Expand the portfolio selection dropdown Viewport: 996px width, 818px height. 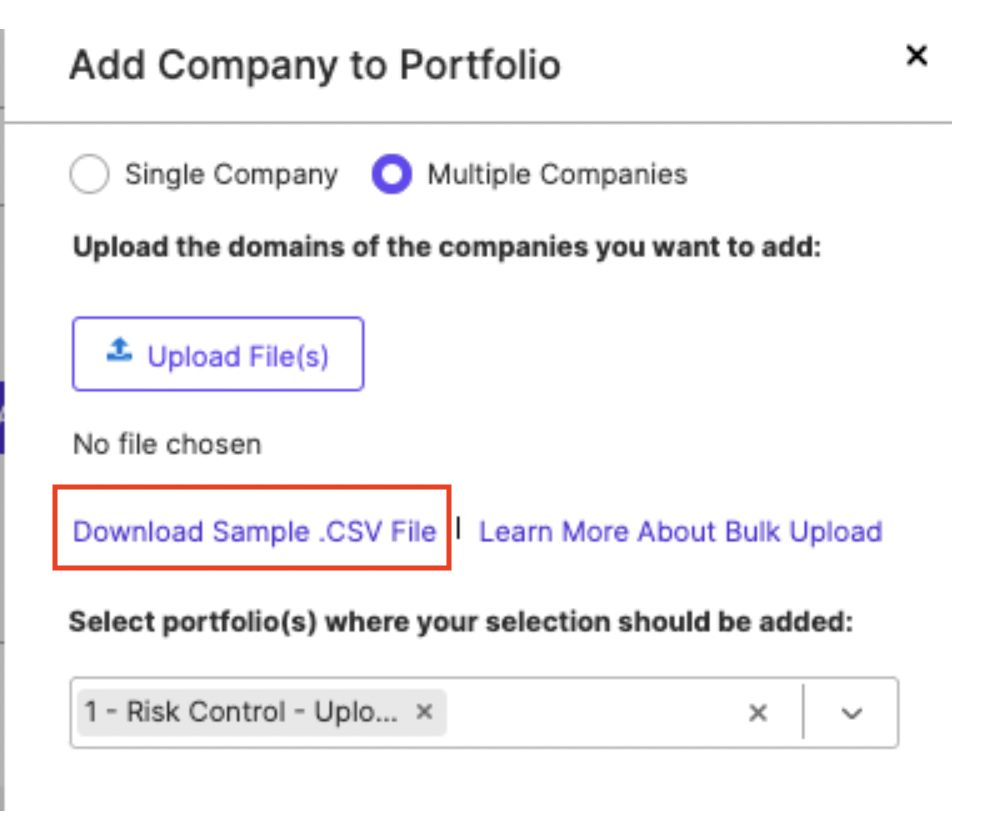[x=852, y=712]
